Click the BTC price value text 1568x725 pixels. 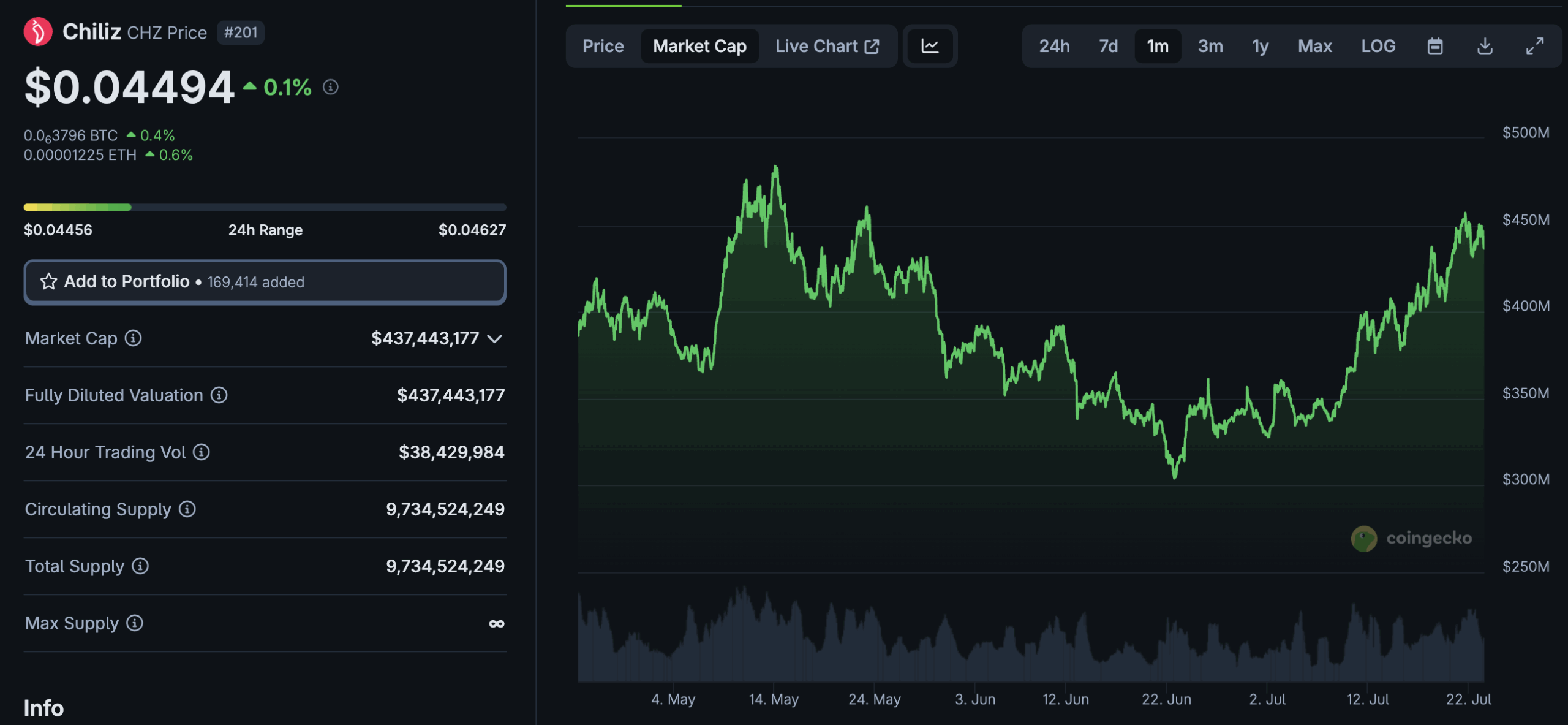[x=70, y=135]
